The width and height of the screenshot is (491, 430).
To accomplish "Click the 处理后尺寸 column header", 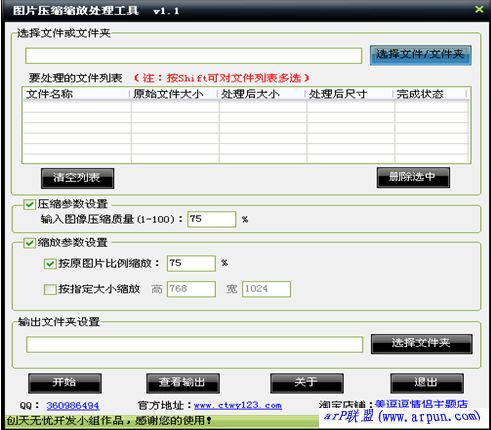I will pyautogui.click(x=349, y=94).
